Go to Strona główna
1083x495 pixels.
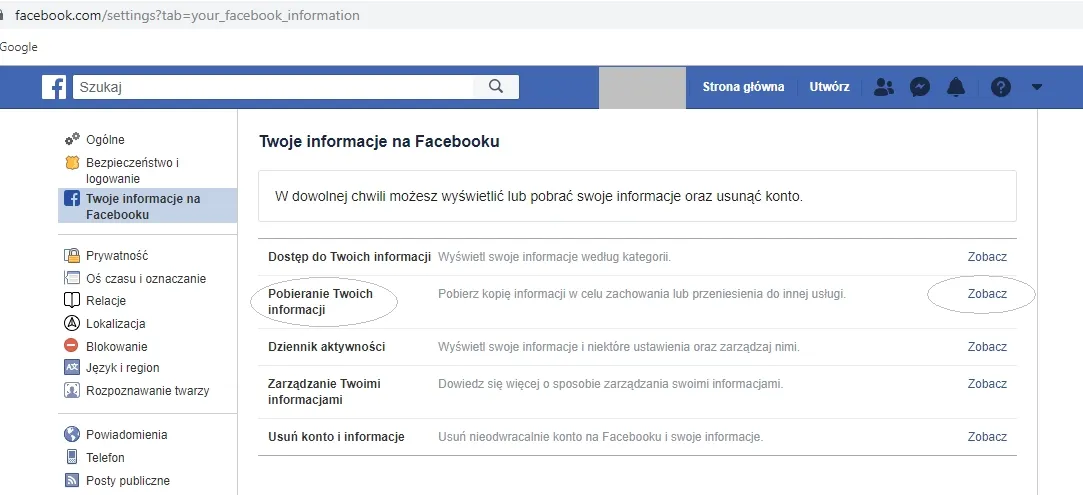pos(743,87)
